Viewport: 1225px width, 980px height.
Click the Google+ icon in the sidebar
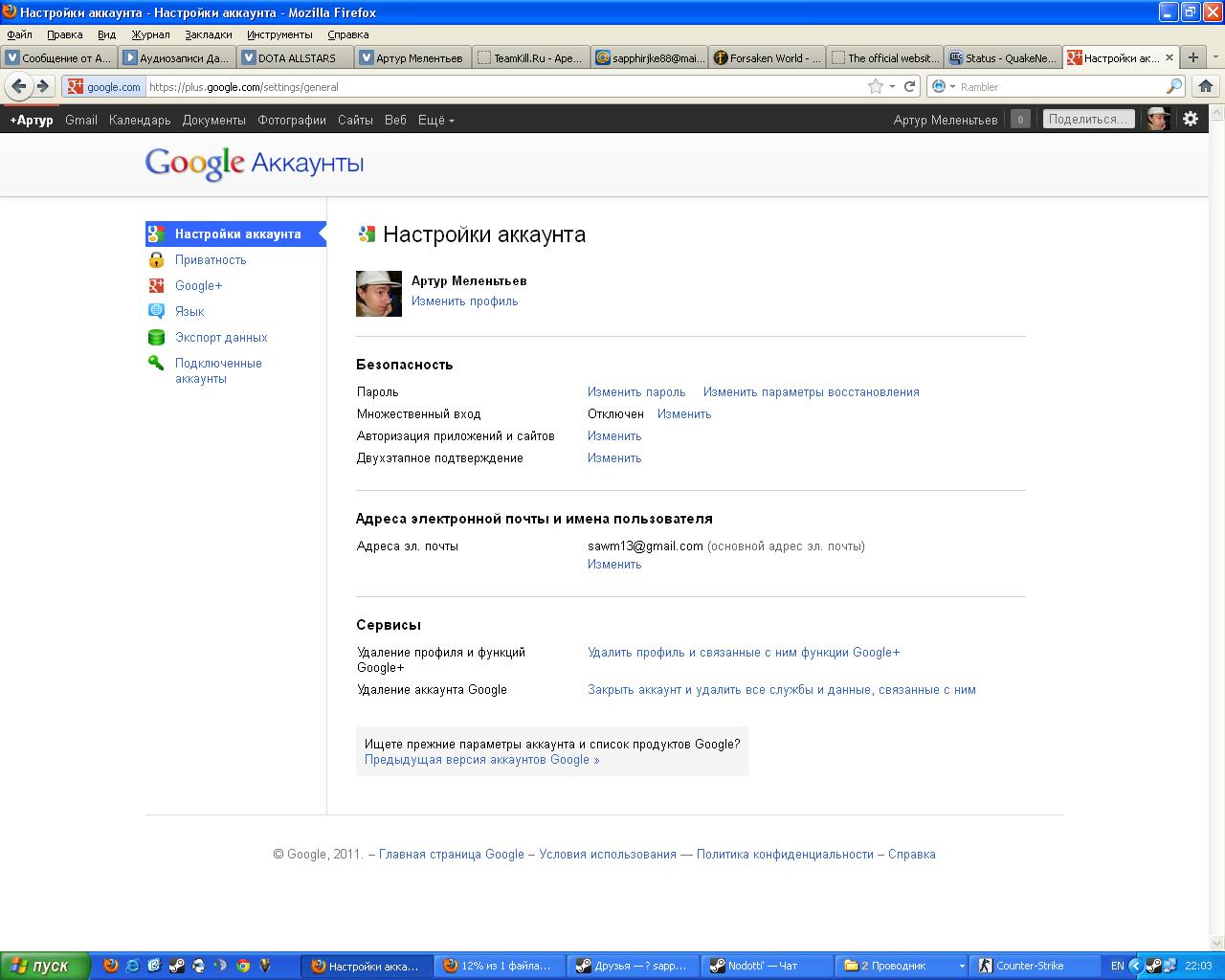[156, 285]
